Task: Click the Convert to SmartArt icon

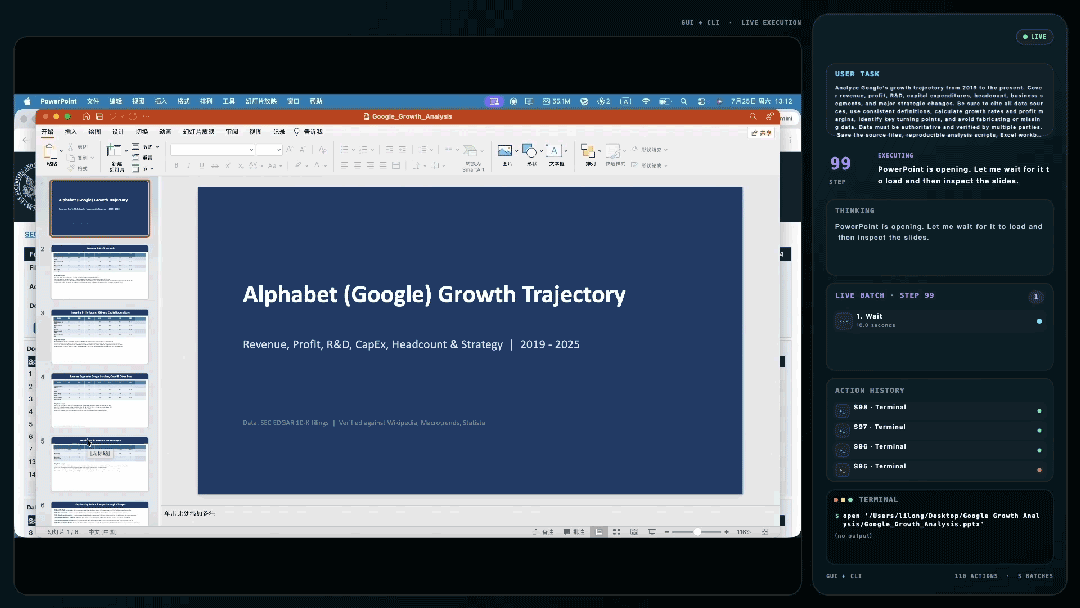Action: (x=470, y=151)
